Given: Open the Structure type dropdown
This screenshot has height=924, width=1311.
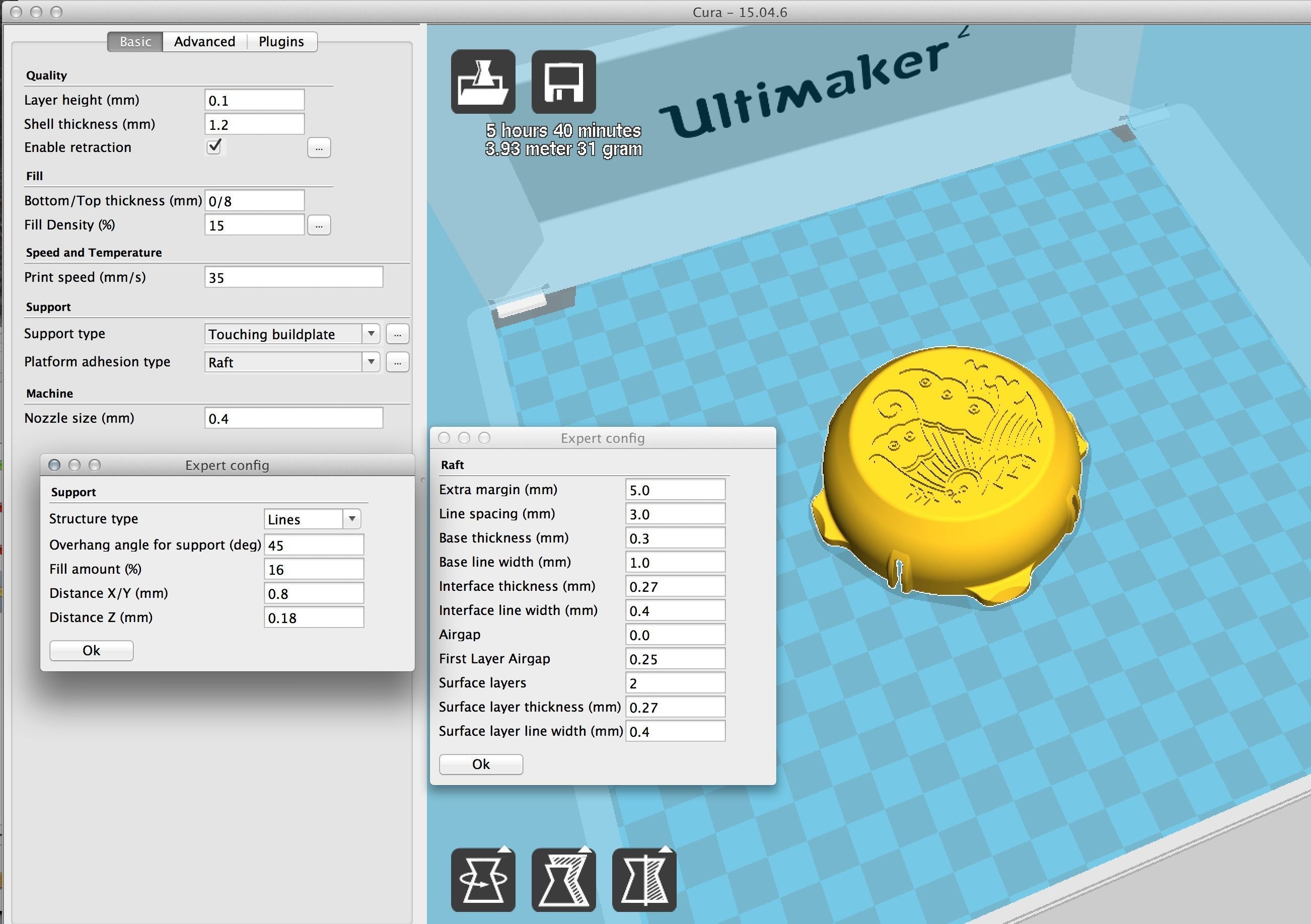Looking at the screenshot, I should 352,519.
